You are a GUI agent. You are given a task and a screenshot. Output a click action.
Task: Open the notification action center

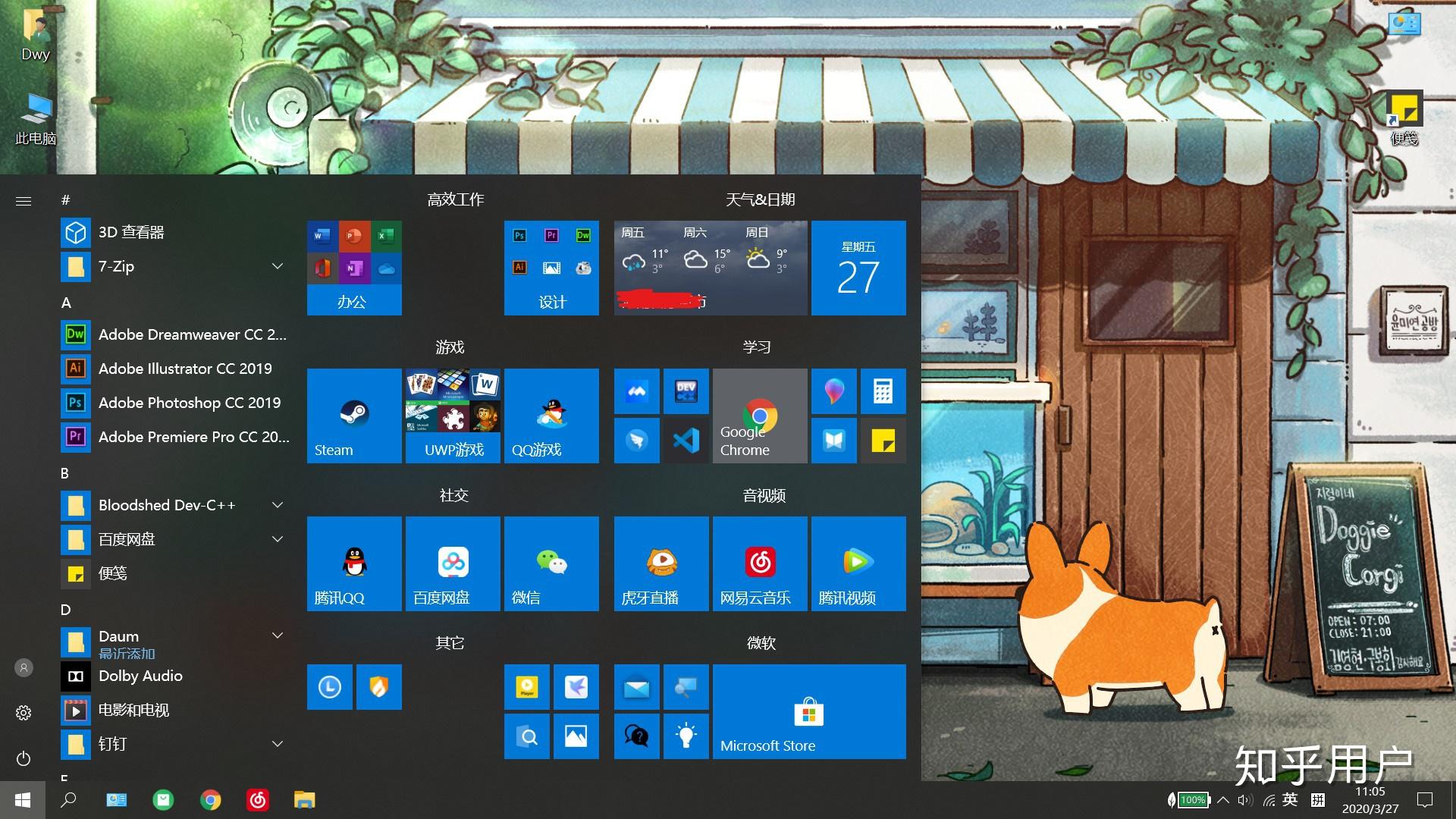1425,800
